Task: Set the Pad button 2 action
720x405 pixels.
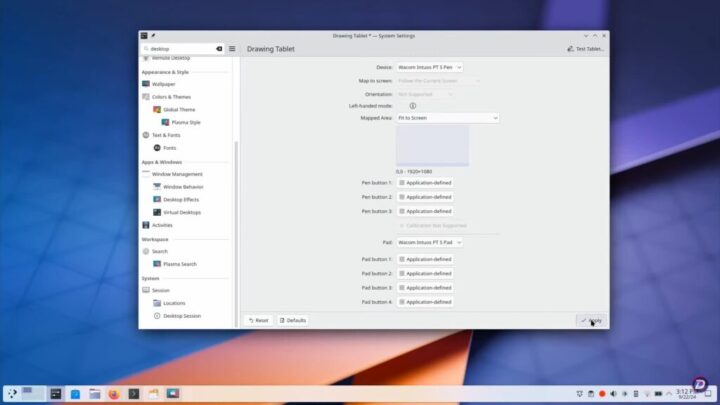Action: point(425,274)
